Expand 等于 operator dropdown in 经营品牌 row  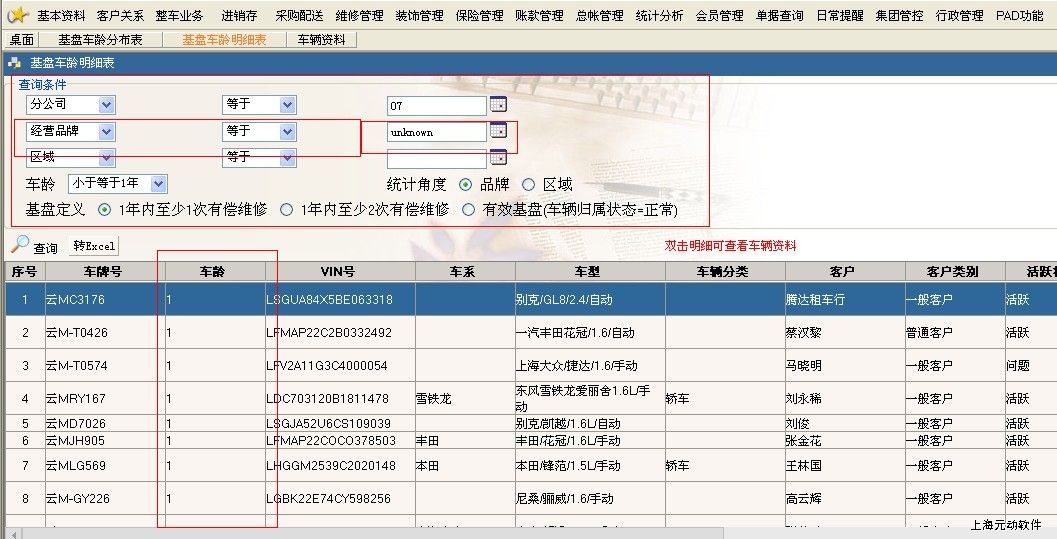coord(287,131)
